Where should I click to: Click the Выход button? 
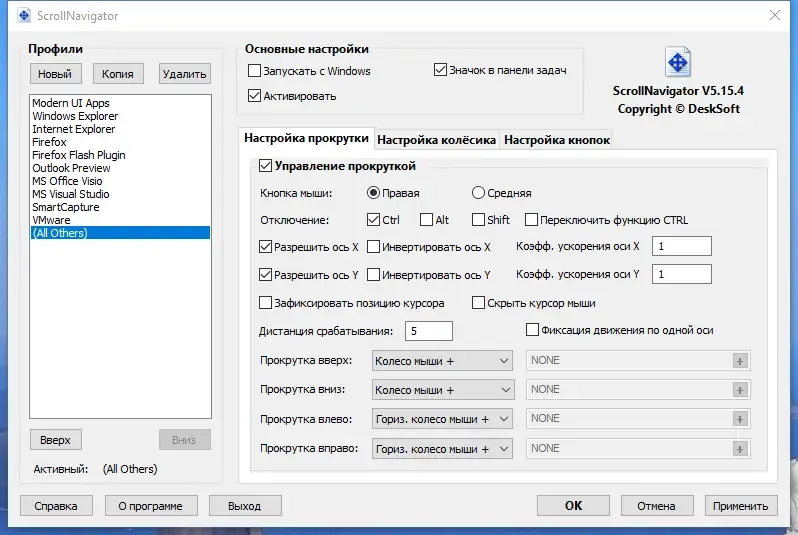point(245,506)
